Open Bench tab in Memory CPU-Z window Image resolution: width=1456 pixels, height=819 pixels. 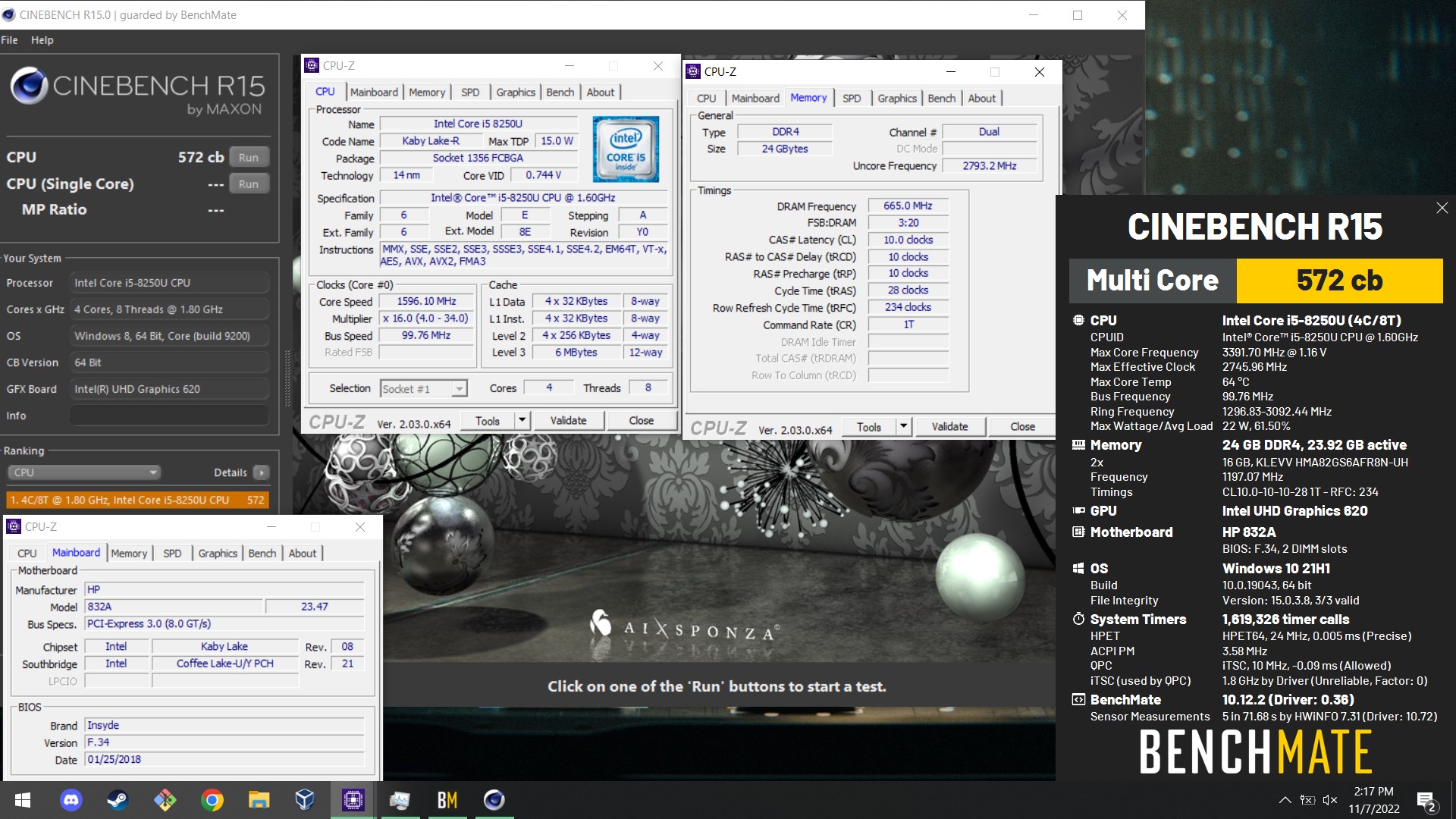tap(942, 99)
